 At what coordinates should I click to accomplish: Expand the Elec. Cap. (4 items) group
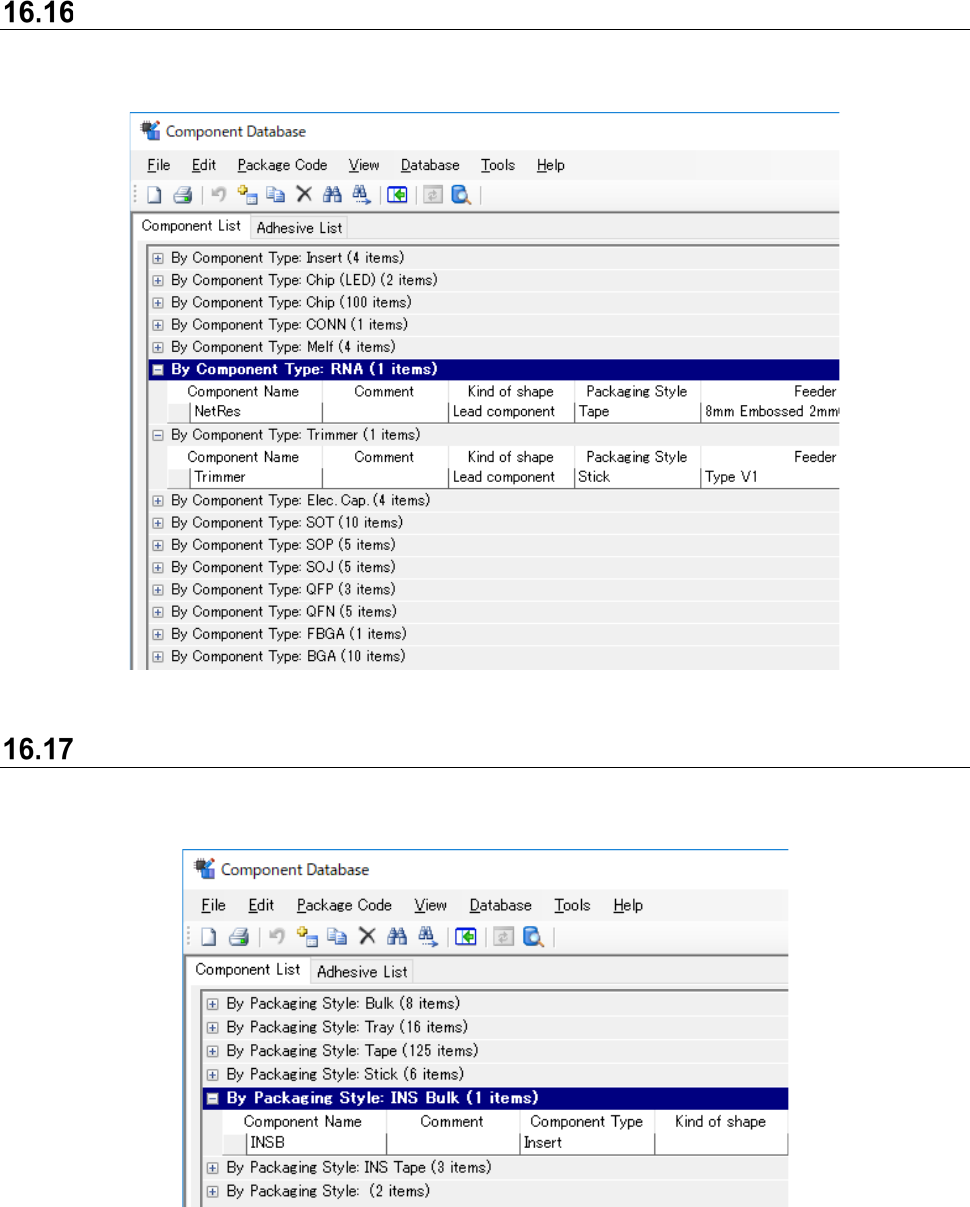tap(157, 500)
